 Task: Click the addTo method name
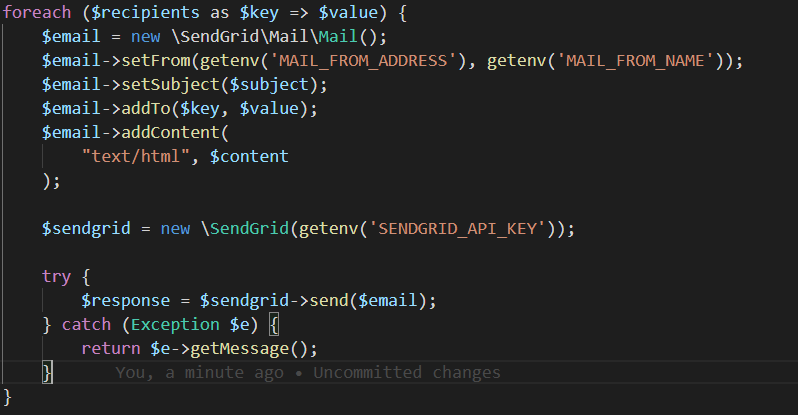(x=146, y=108)
